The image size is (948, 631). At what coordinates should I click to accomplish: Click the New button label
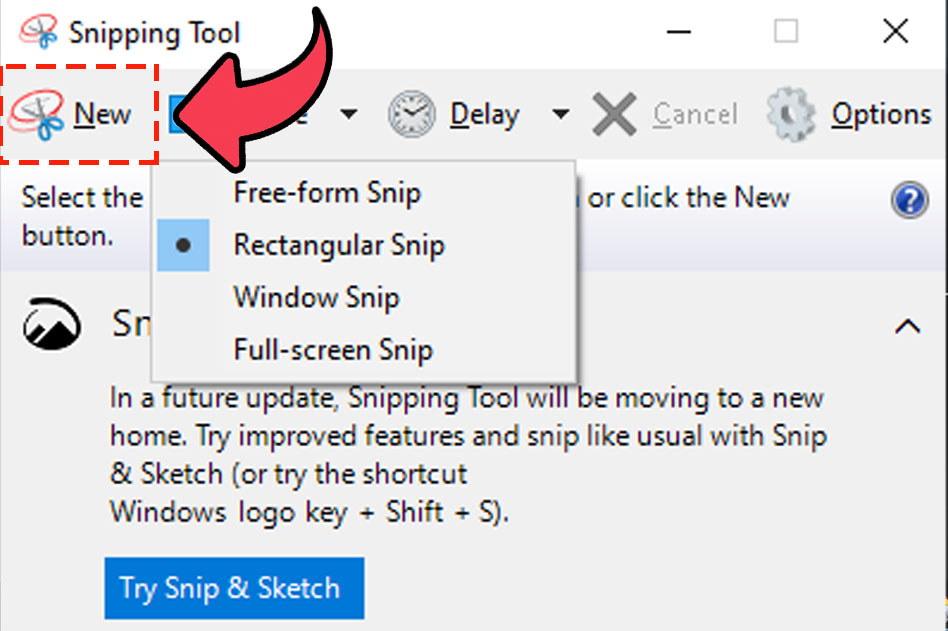102,114
